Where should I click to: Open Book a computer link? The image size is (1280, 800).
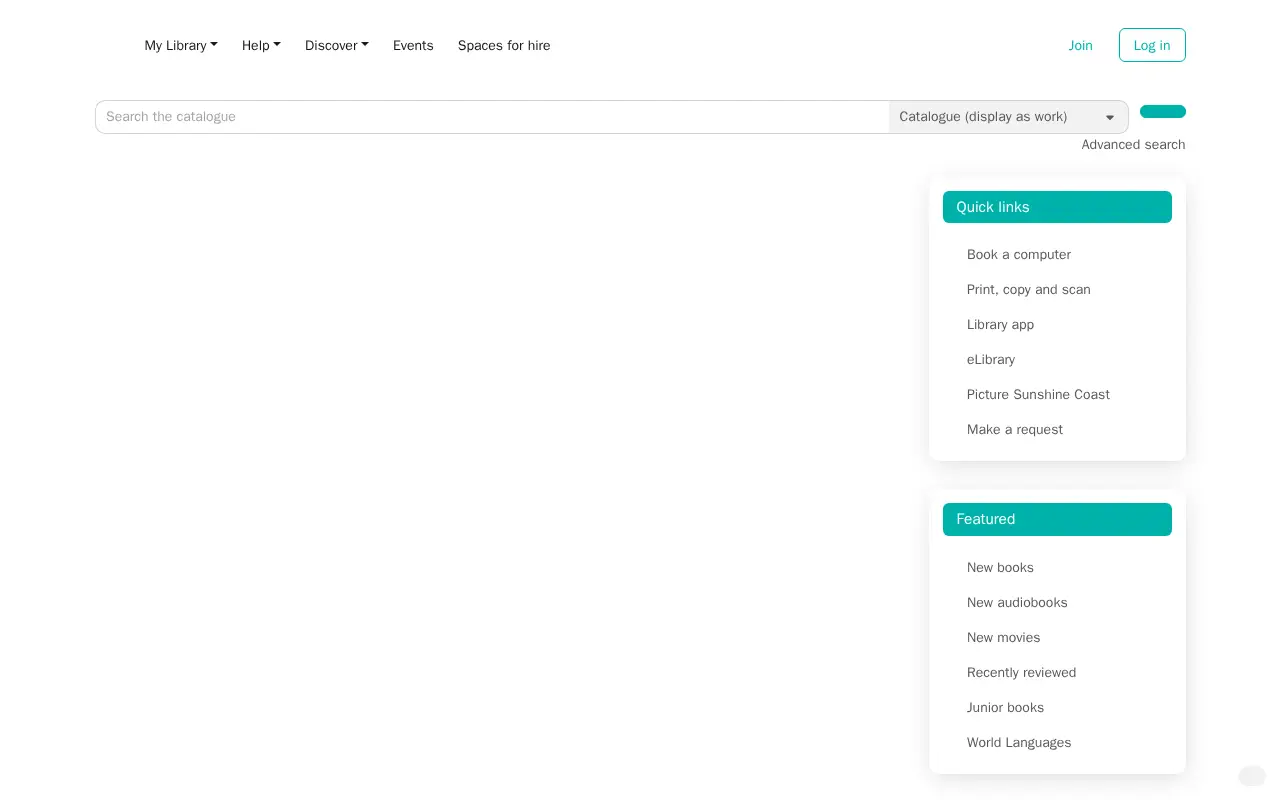1019,255
